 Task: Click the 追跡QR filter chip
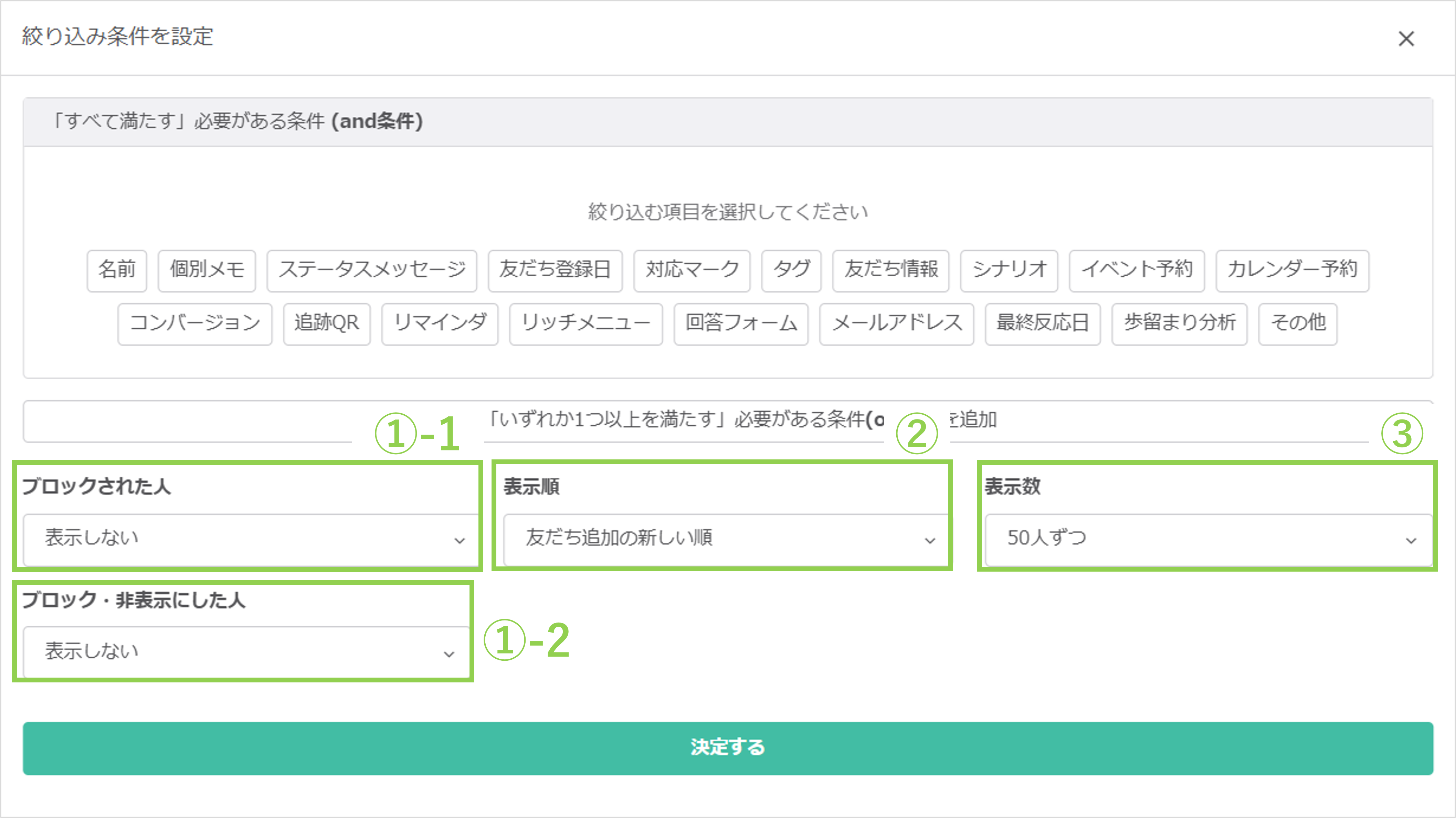[327, 323]
